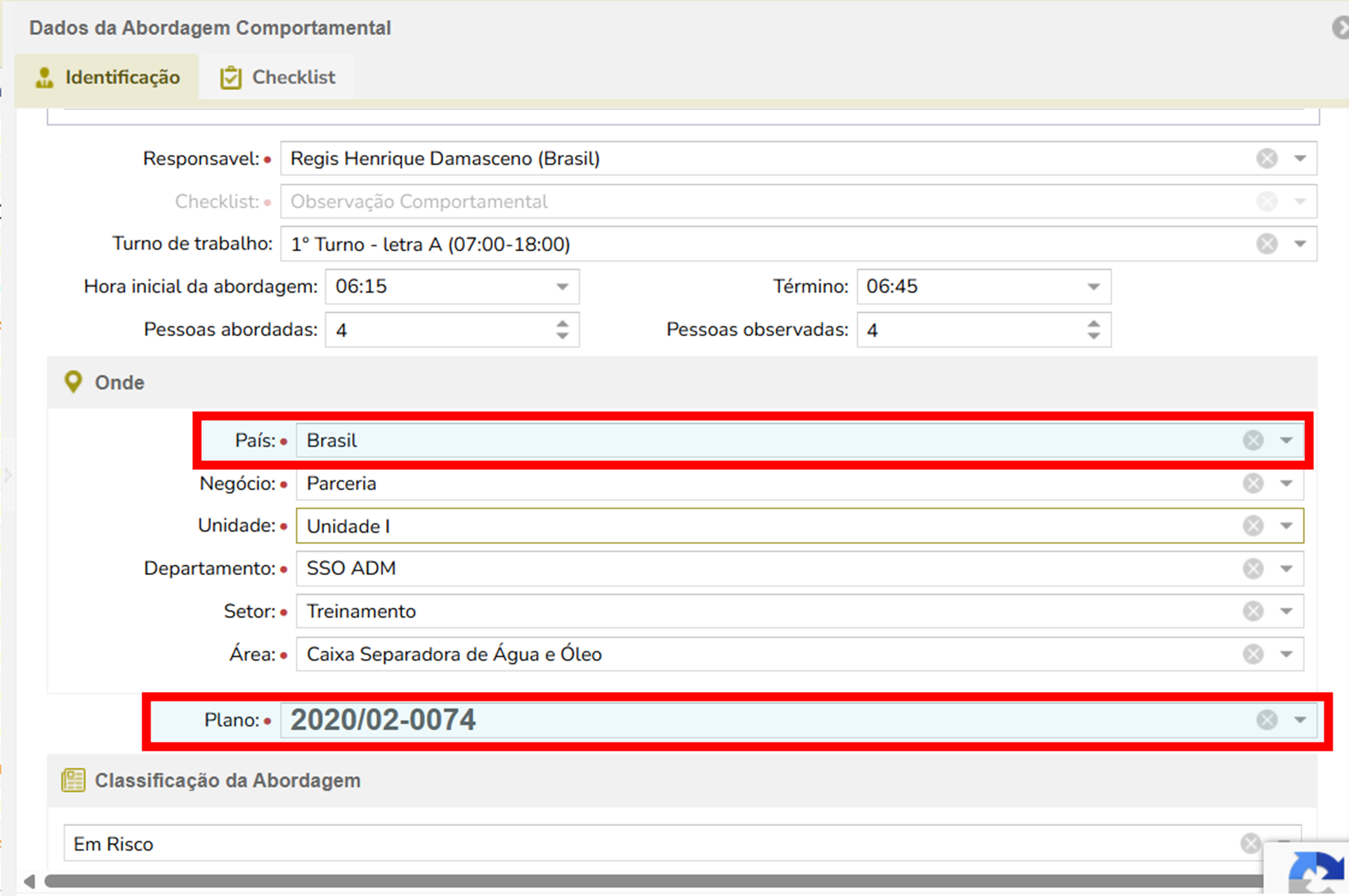Image resolution: width=1349 pixels, height=896 pixels.
Task: Open the Responsavel dropdown list
Action: (1300, 159)
